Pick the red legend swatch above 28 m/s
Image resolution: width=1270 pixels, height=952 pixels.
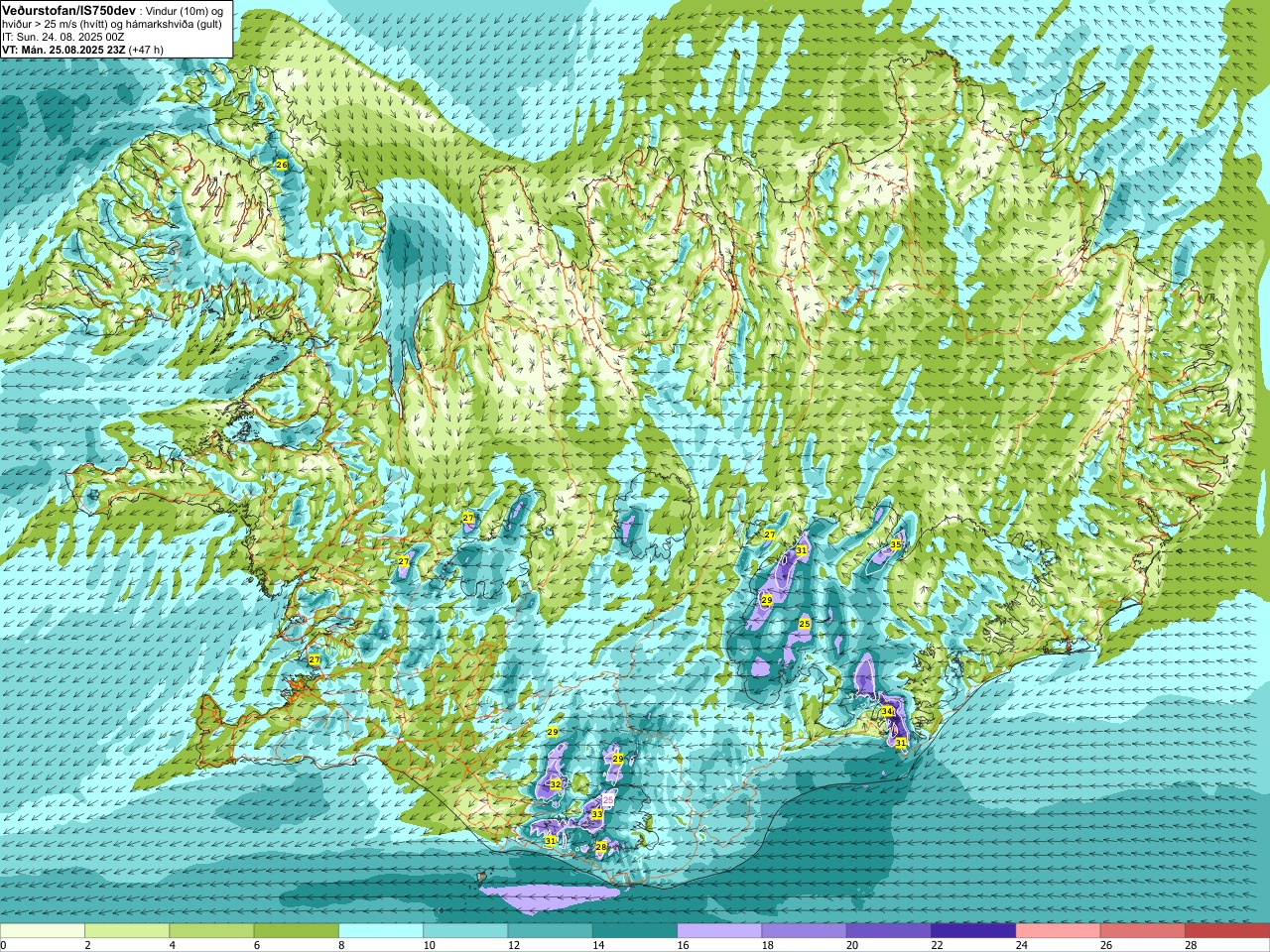tap(1226, 930)
